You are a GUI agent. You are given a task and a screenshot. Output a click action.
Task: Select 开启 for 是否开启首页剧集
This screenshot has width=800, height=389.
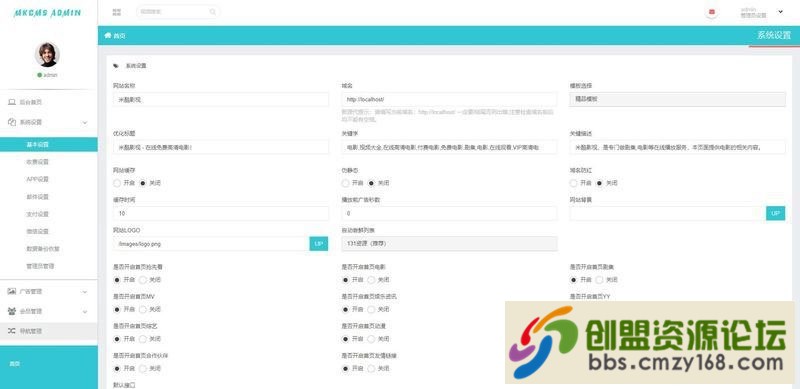[573, 280]
